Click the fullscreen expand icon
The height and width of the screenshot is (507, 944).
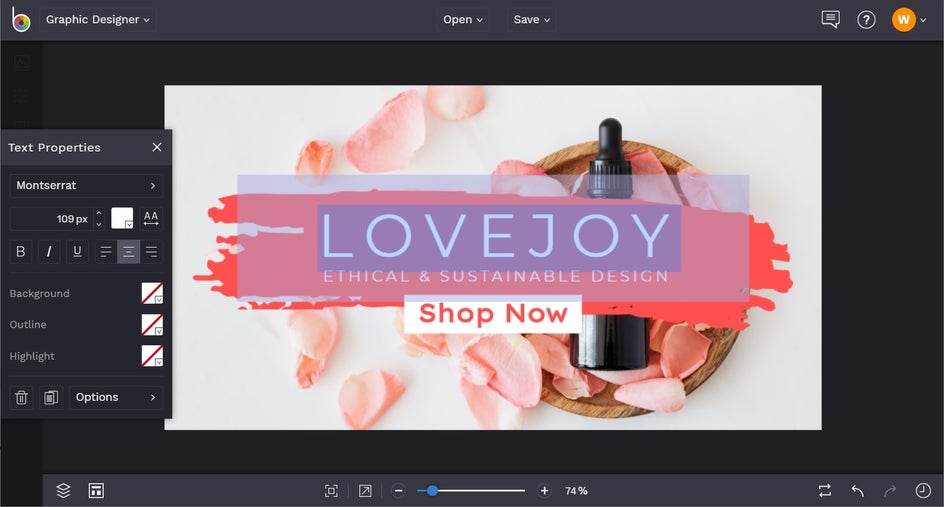pos(365,491)
